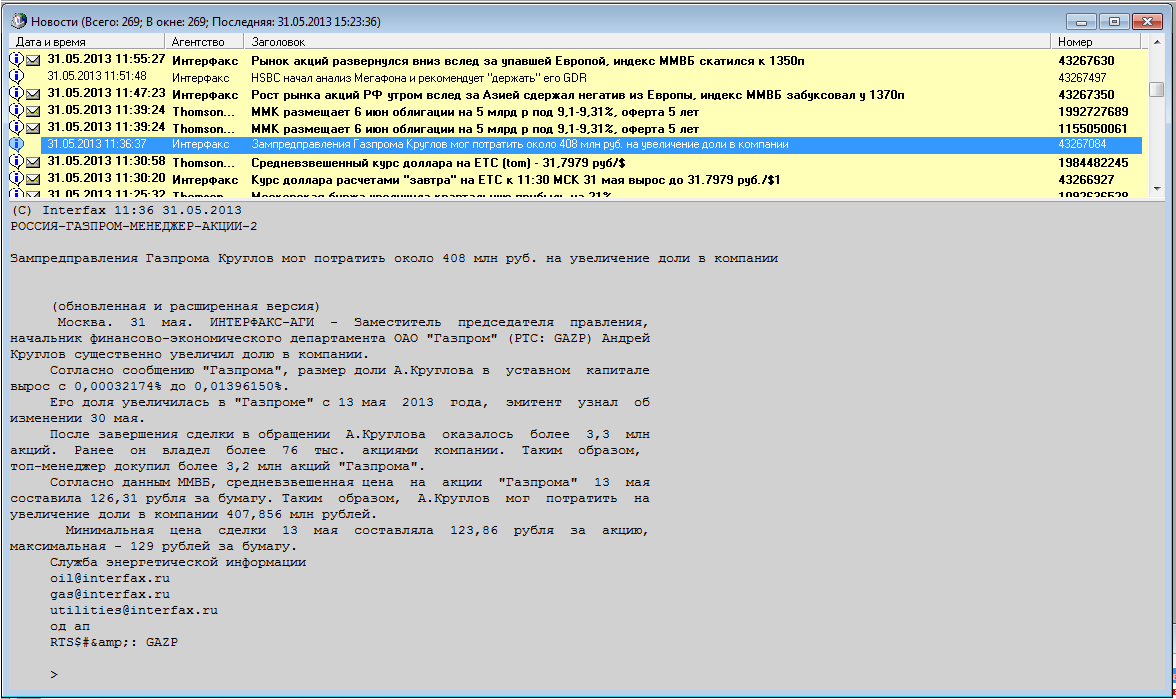Sort news by the 'Заголовок' column header
This screenshot has height=699, width=1176.
click(x=647, y=42)
